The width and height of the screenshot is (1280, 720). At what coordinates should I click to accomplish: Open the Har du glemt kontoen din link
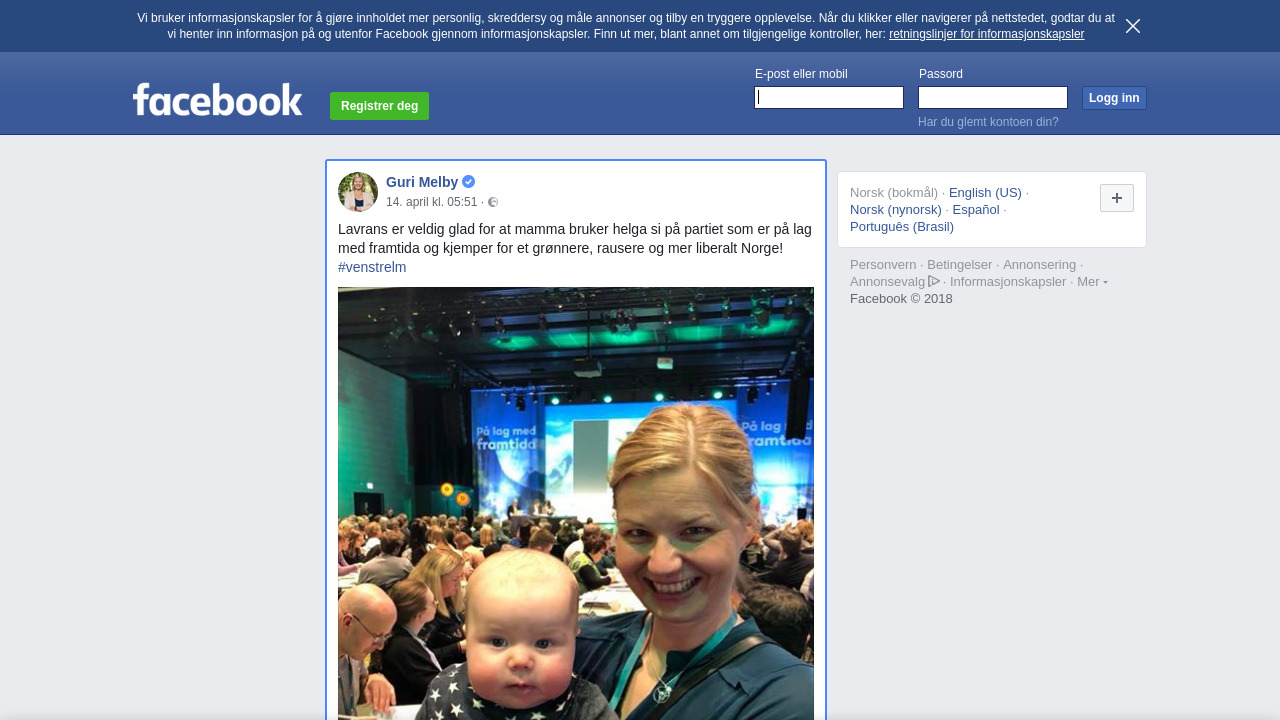point(988,122)
